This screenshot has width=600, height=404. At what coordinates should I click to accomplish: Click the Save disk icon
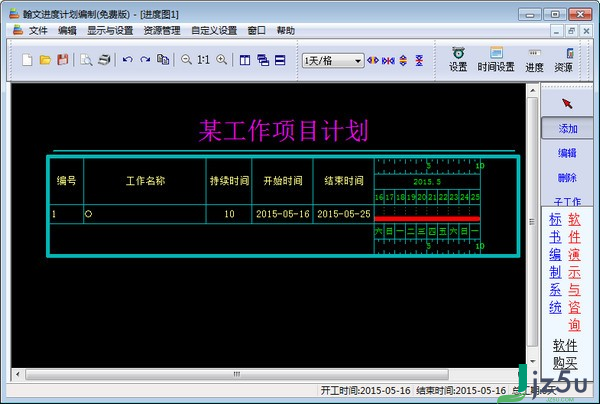coord(62,60)
